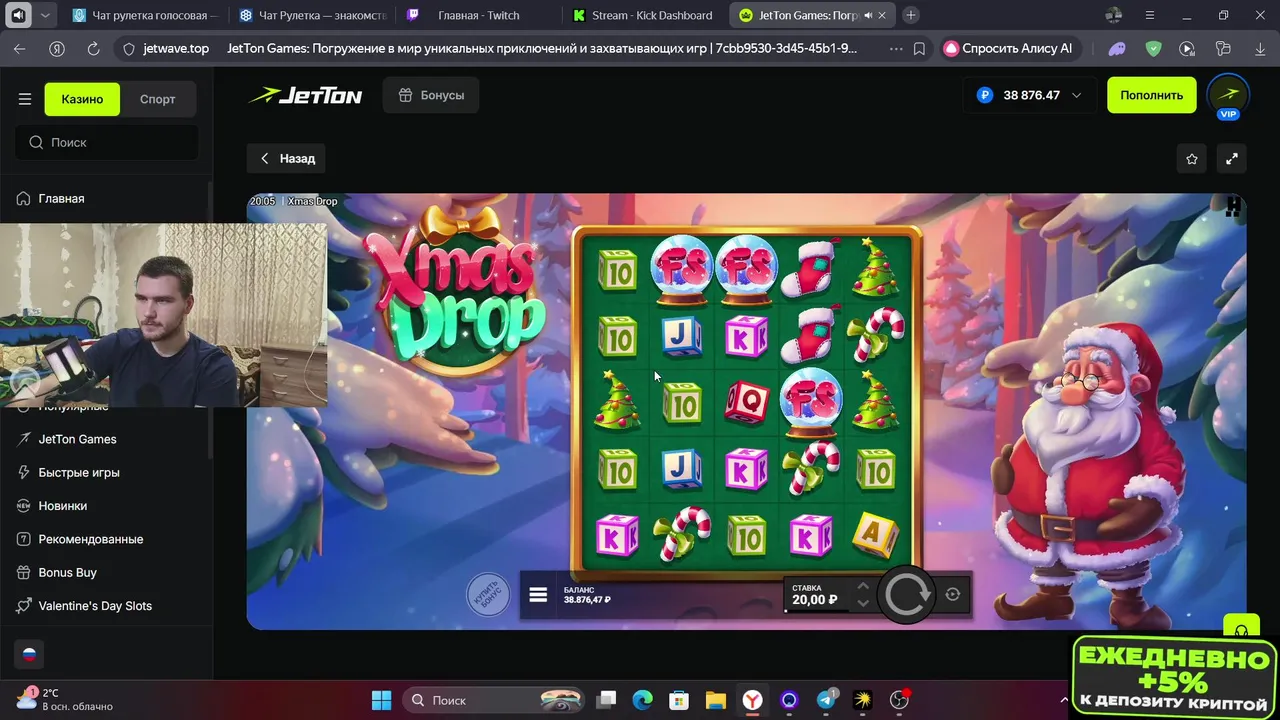Open the autoplay settings next to spin
Image resolution: width=1280 pixels, height=720 pixels.
[x=953, y=594]
